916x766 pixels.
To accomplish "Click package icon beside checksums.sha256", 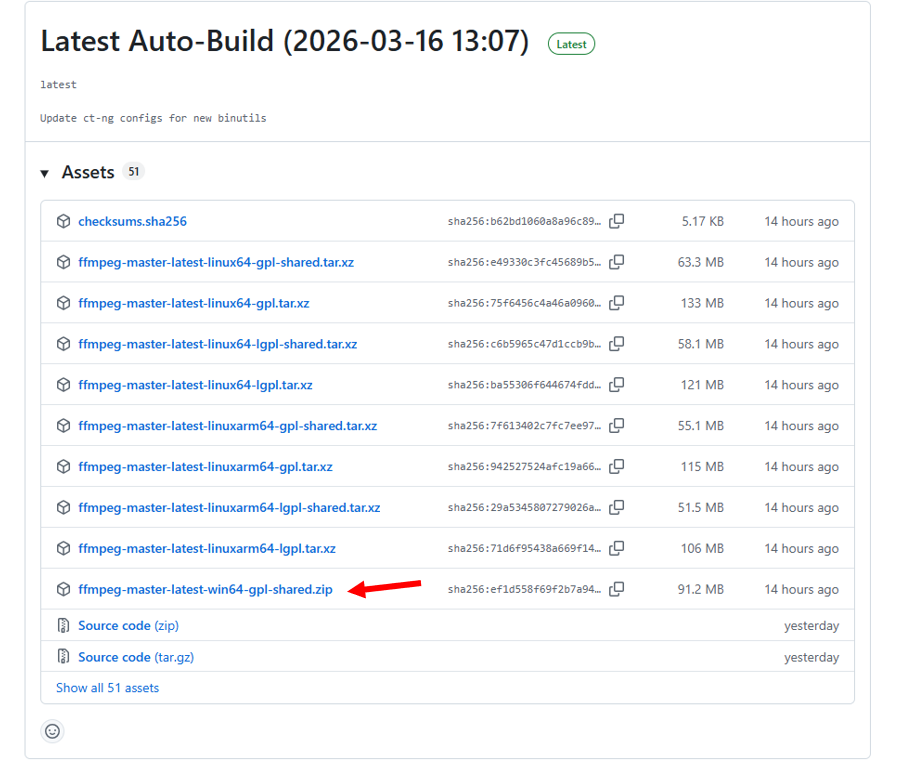I will pos(63,221).
